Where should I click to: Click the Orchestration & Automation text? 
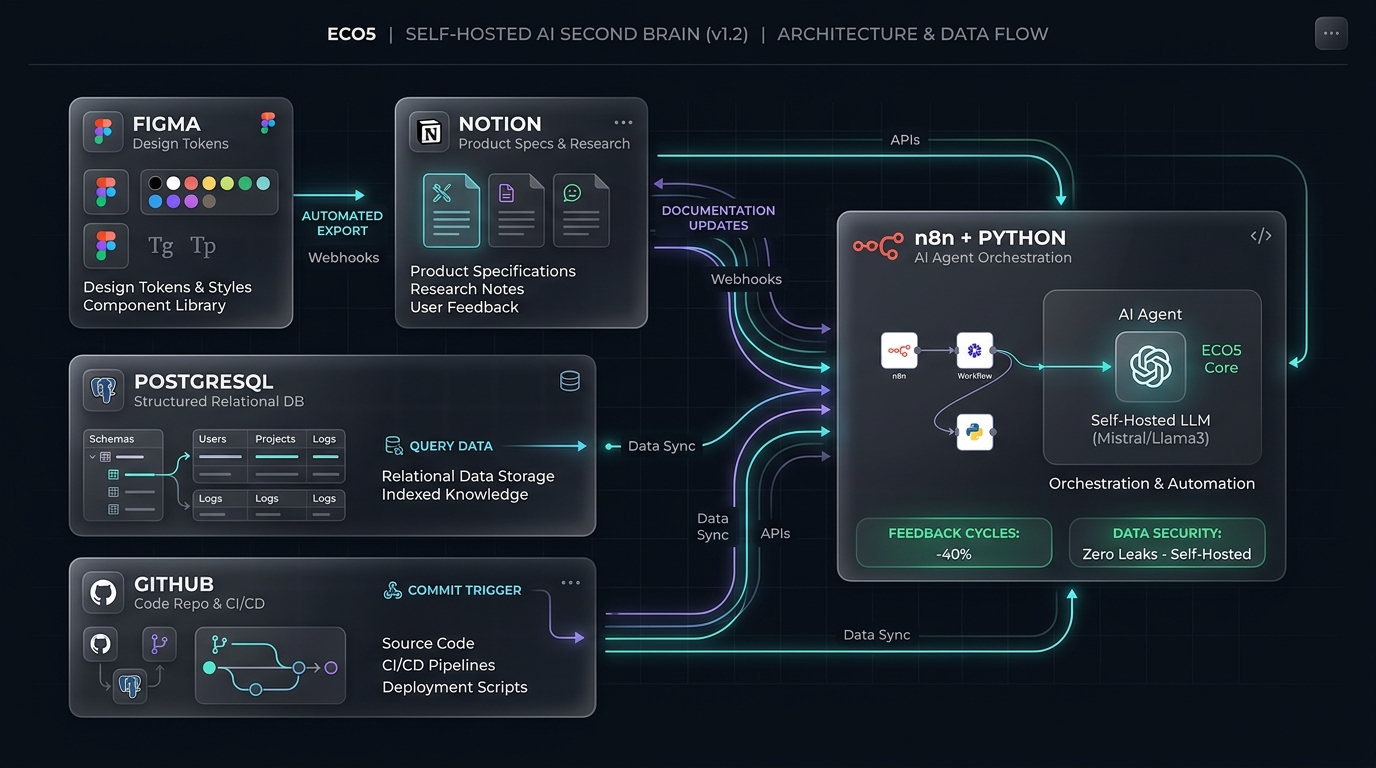(x=1152, y=483)
